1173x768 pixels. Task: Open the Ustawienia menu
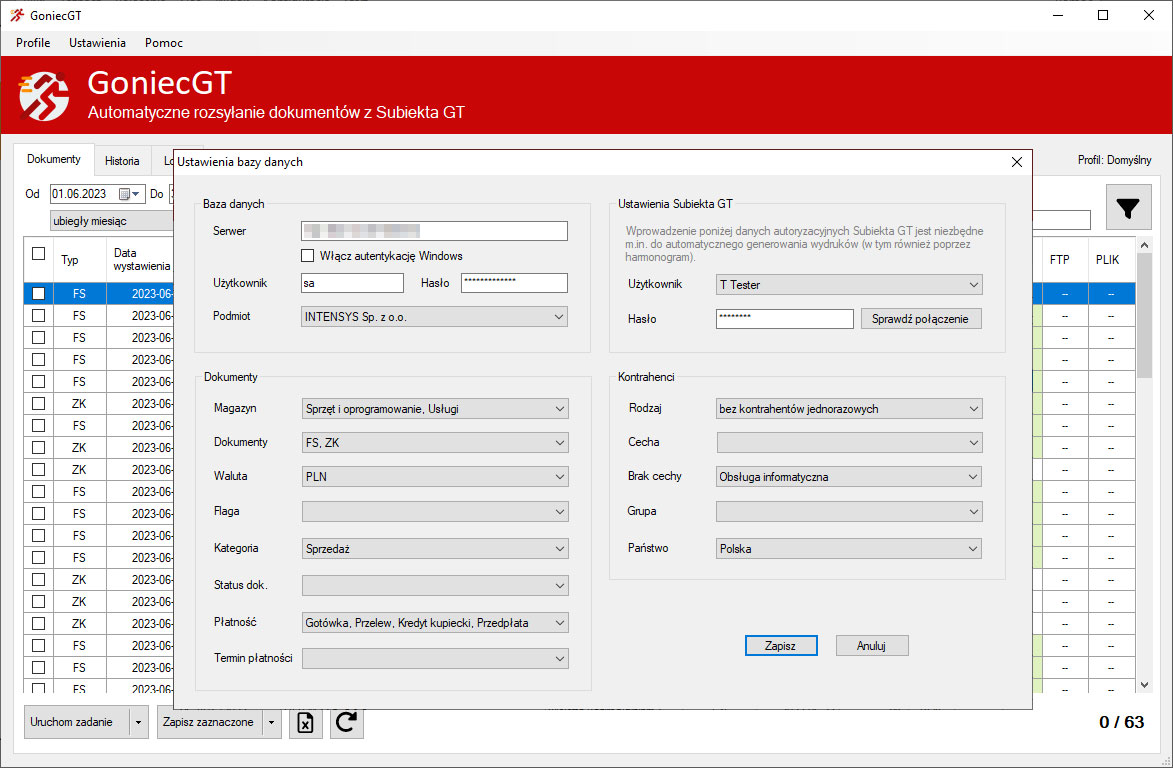97,43
